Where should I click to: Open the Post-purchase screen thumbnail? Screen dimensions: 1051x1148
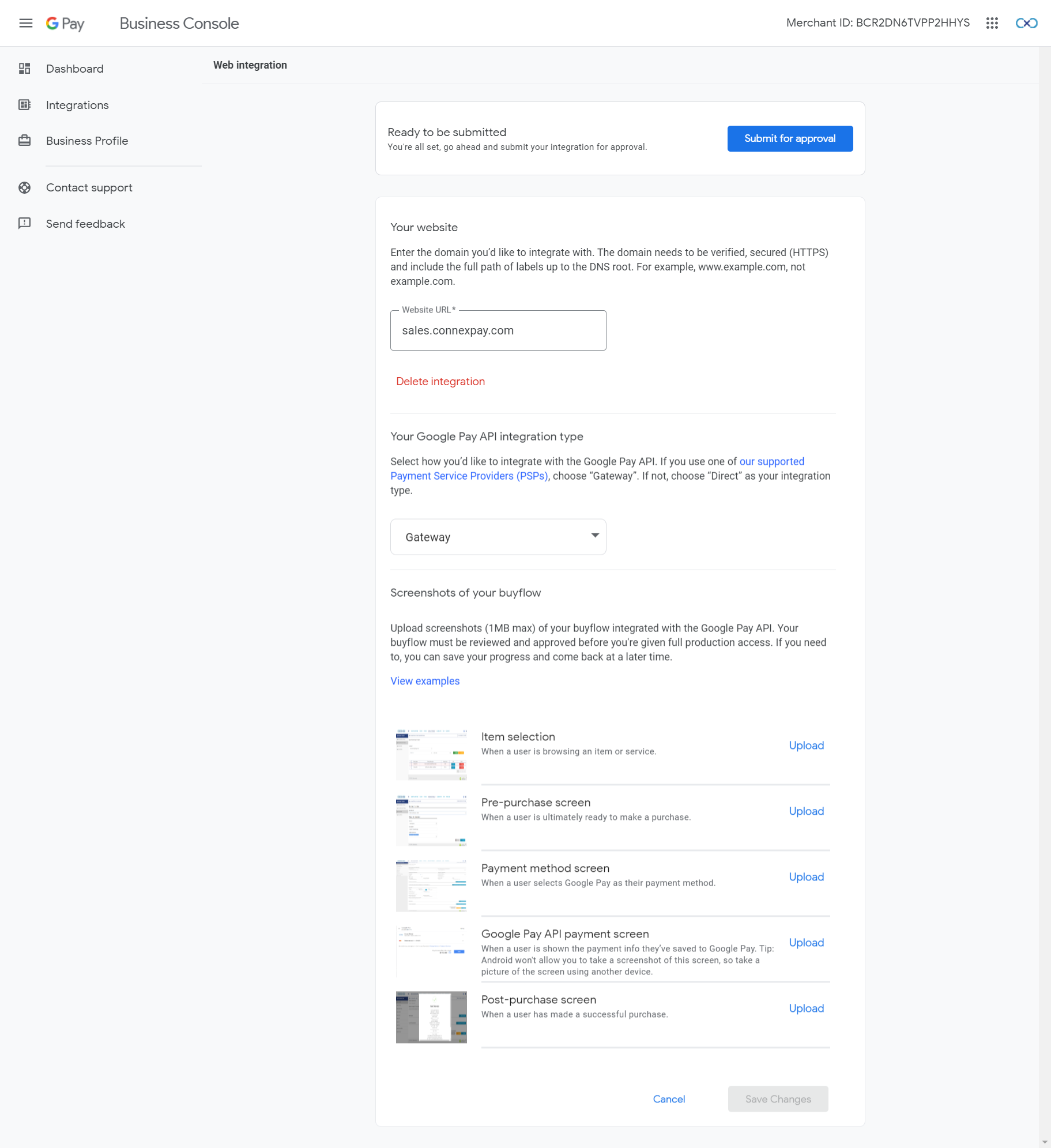(431, 1017)
